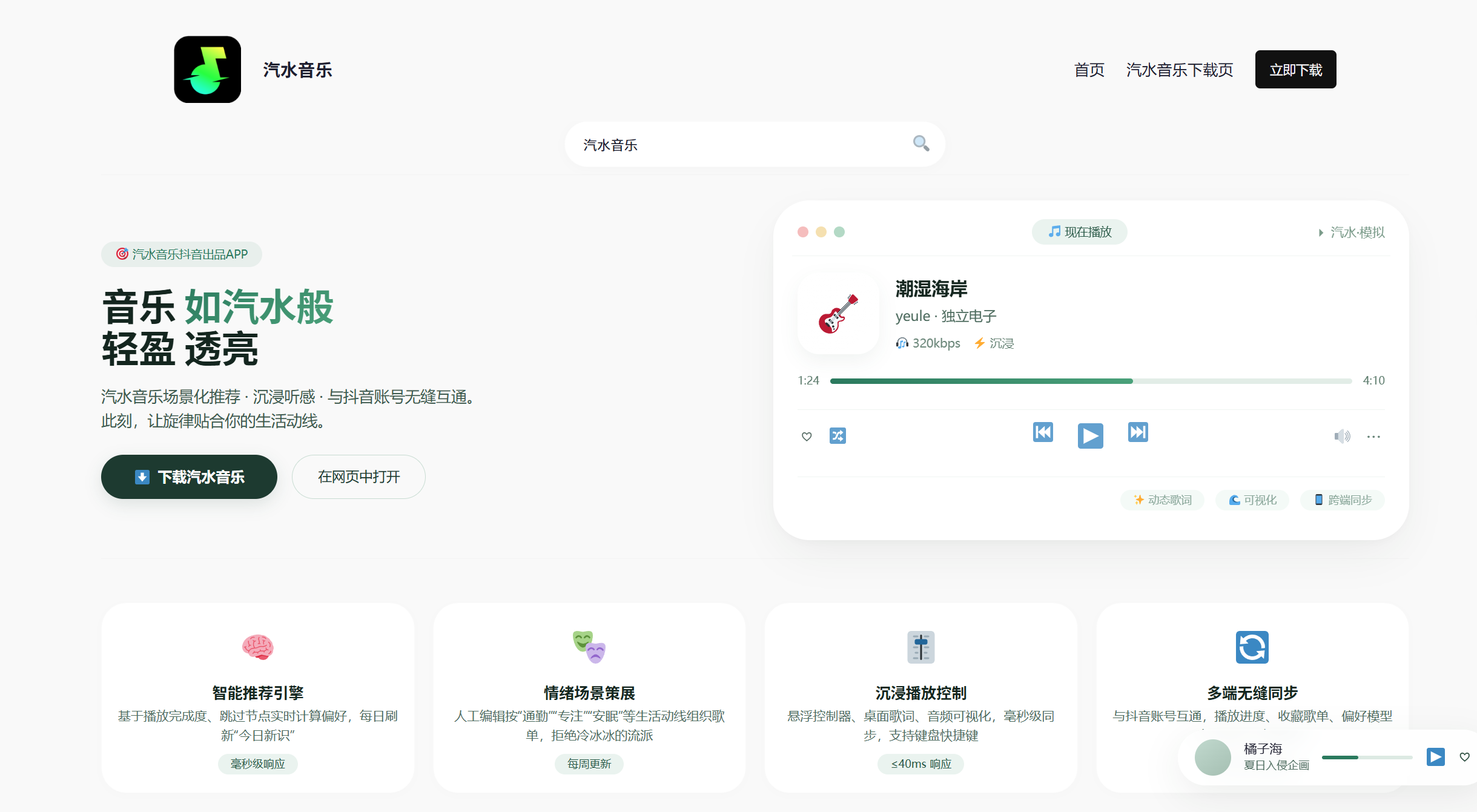Screen dimensions: 1477x812
Task: Click the 沉浸播放控制 card heading
Action: point(921,693)
